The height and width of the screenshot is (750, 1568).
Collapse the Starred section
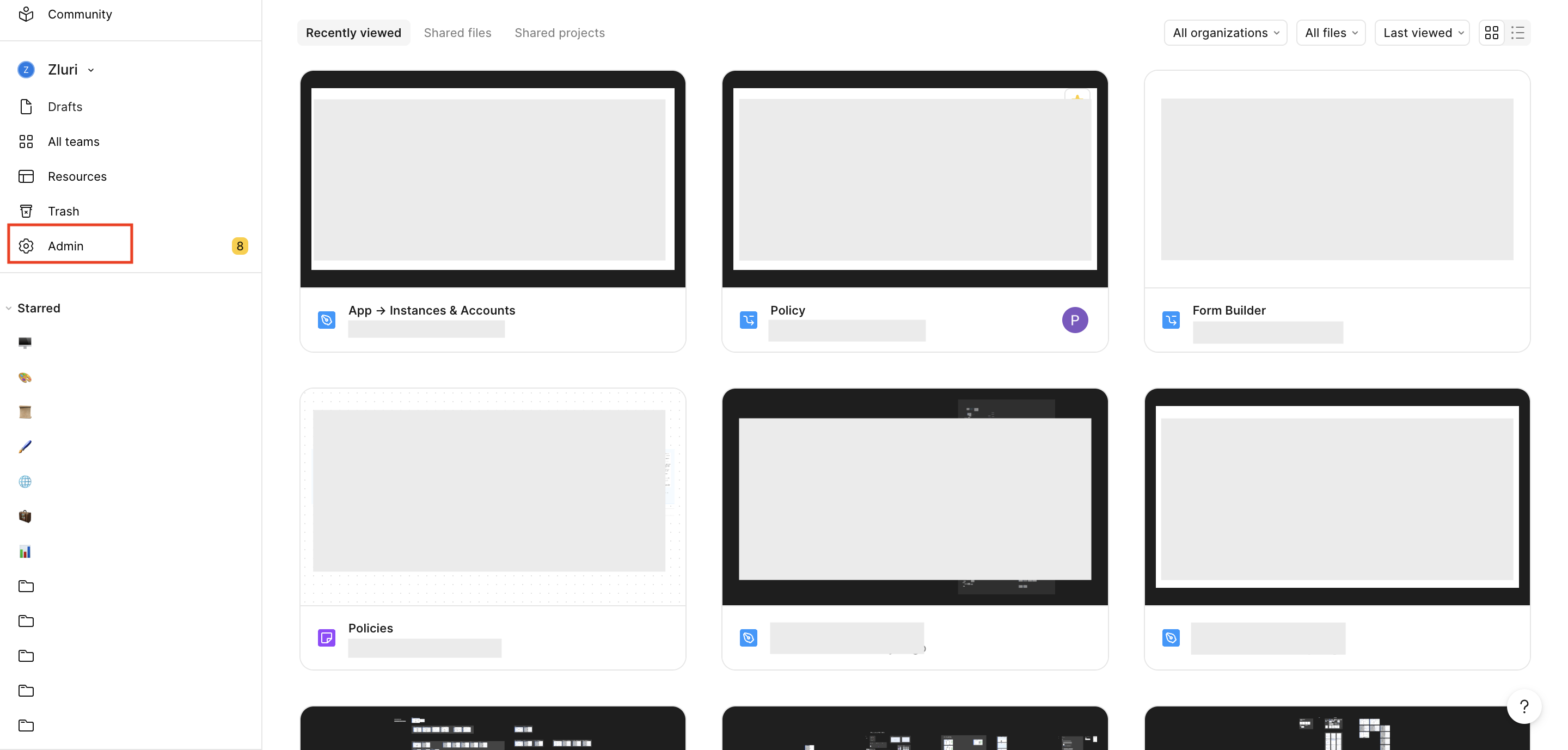pyautogui.click(x=8, y=308)
